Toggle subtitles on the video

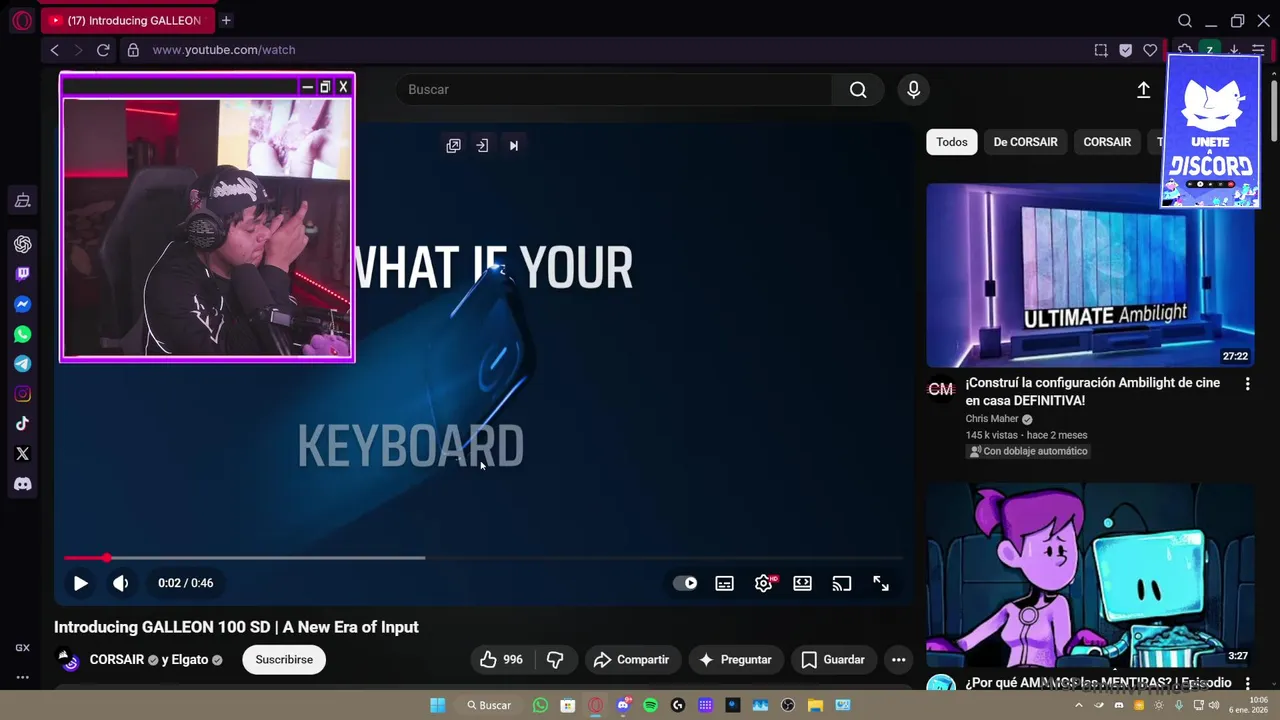(x=725, y=583)
